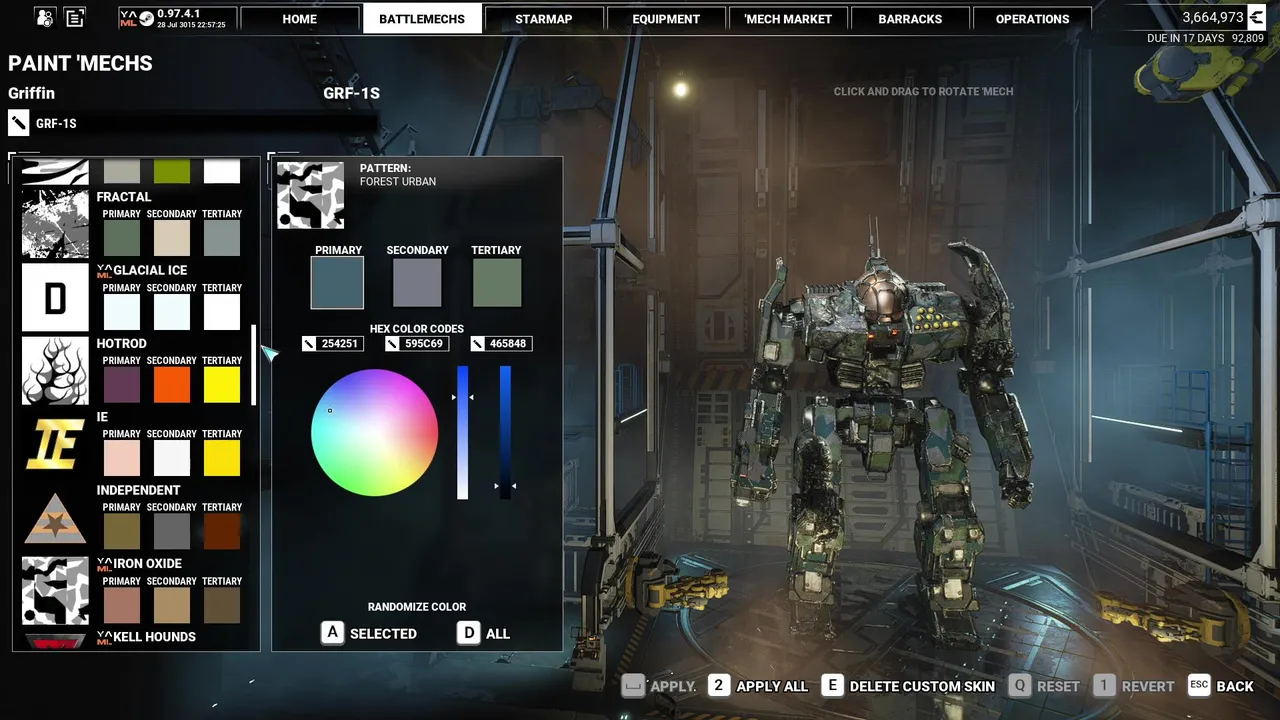
Task: Click the Reset button label
Action: tap(1058, 686)
